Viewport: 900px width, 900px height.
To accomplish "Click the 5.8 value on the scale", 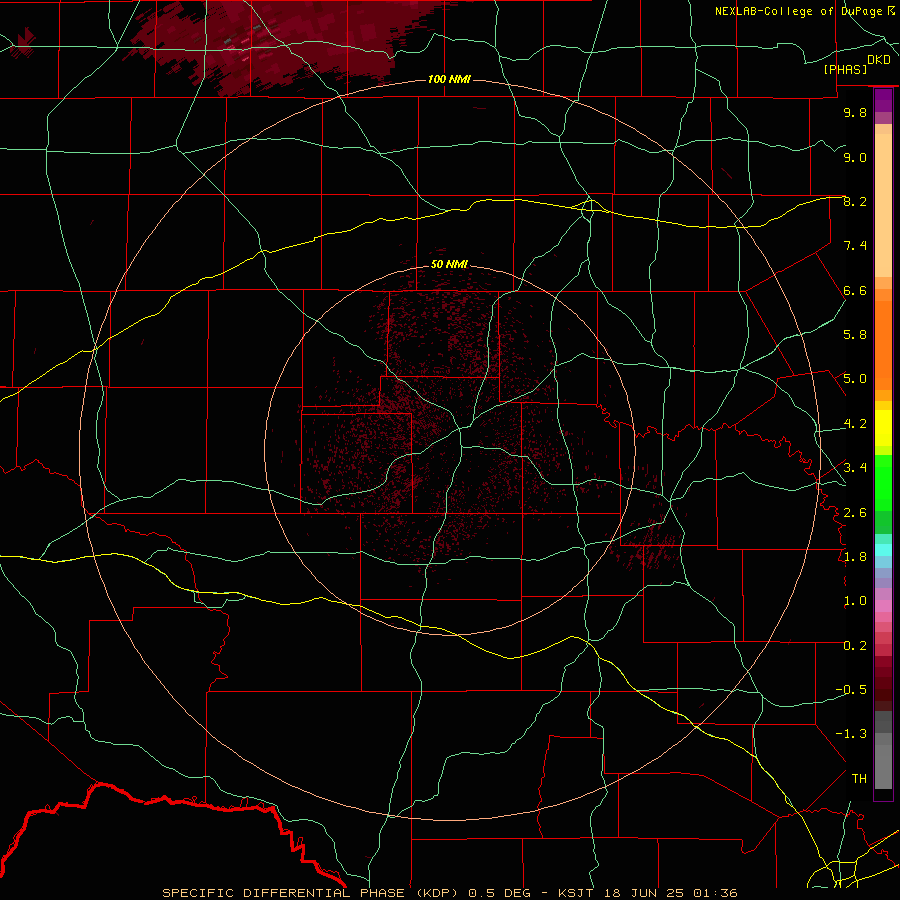I will (x=855, y=335).
